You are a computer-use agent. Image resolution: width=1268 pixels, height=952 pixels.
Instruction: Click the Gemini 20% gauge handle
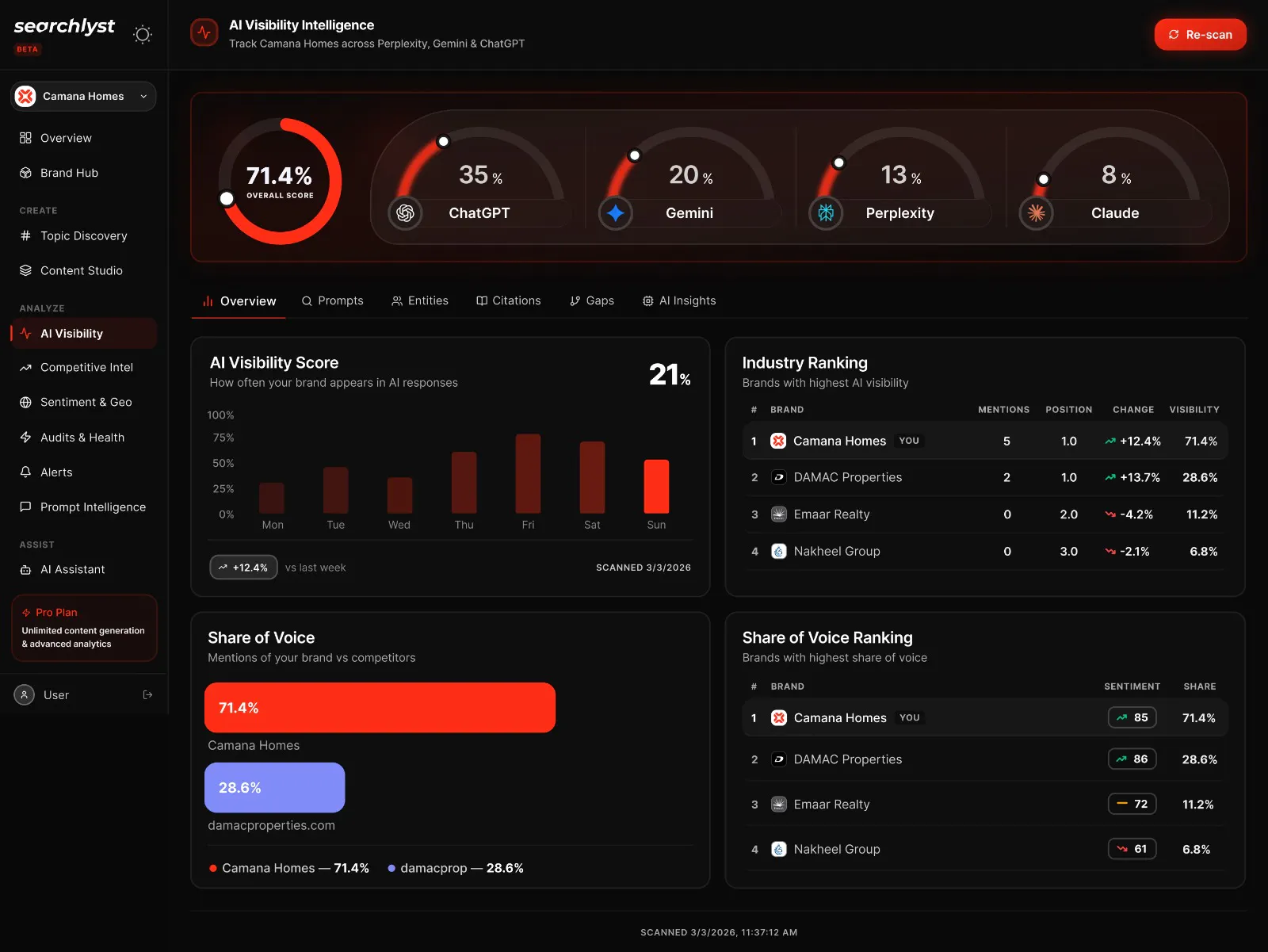tap(634, 155)
